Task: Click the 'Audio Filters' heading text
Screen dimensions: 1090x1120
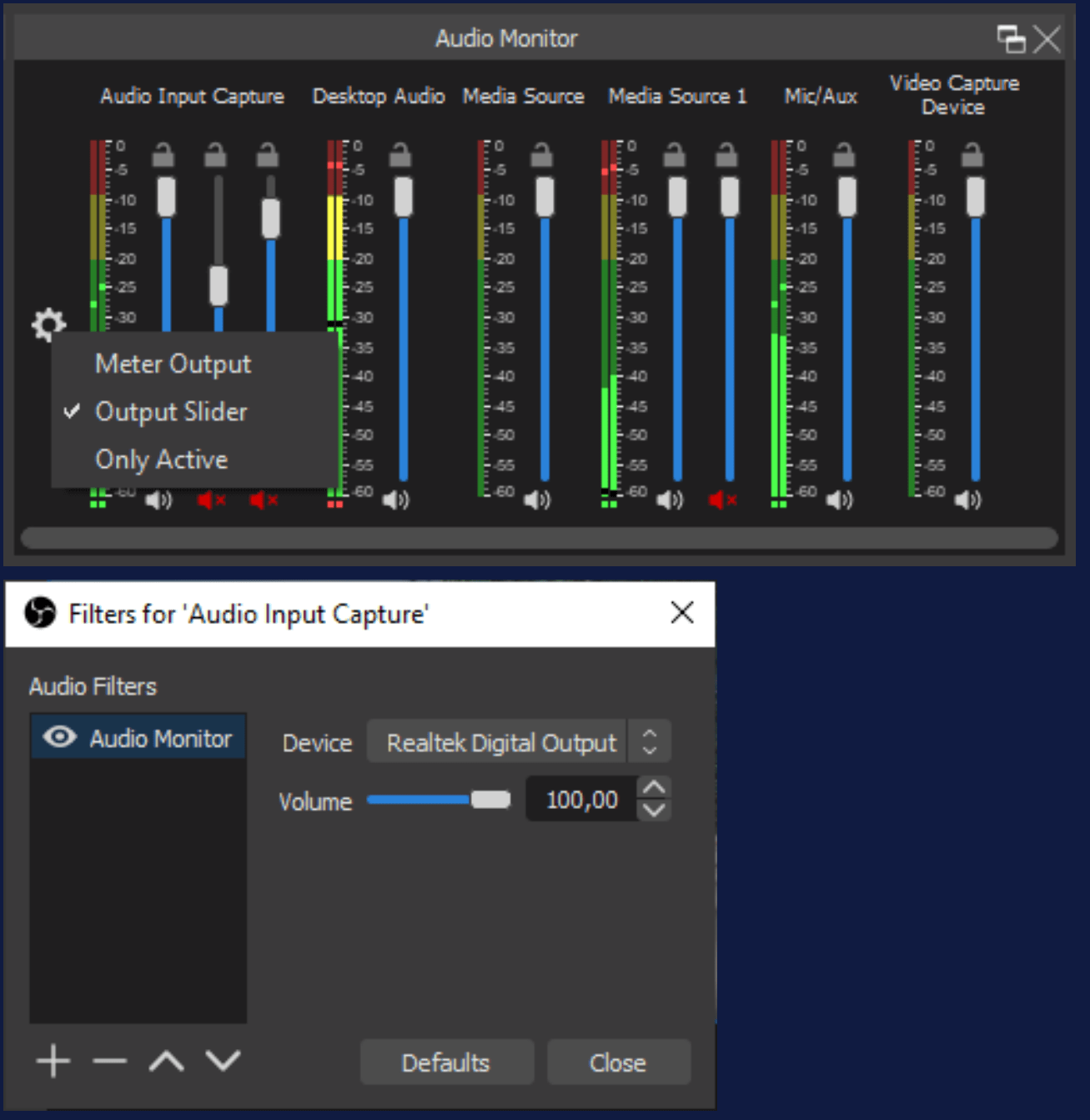Action: [93, 686]
